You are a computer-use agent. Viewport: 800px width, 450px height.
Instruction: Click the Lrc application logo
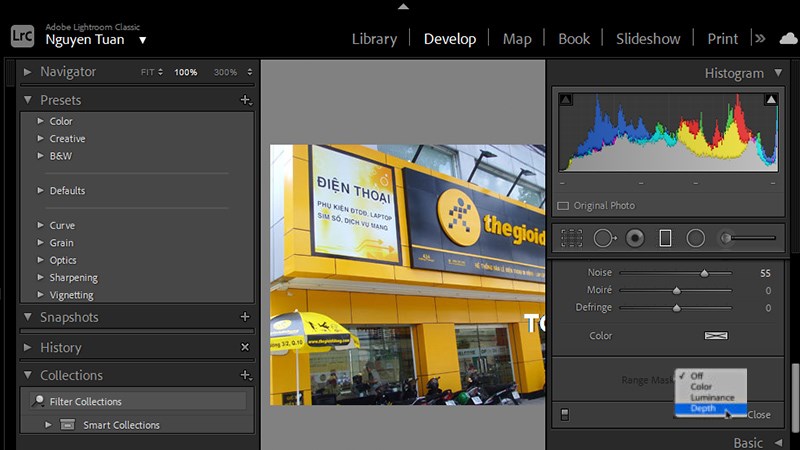(x=22, y=36)
